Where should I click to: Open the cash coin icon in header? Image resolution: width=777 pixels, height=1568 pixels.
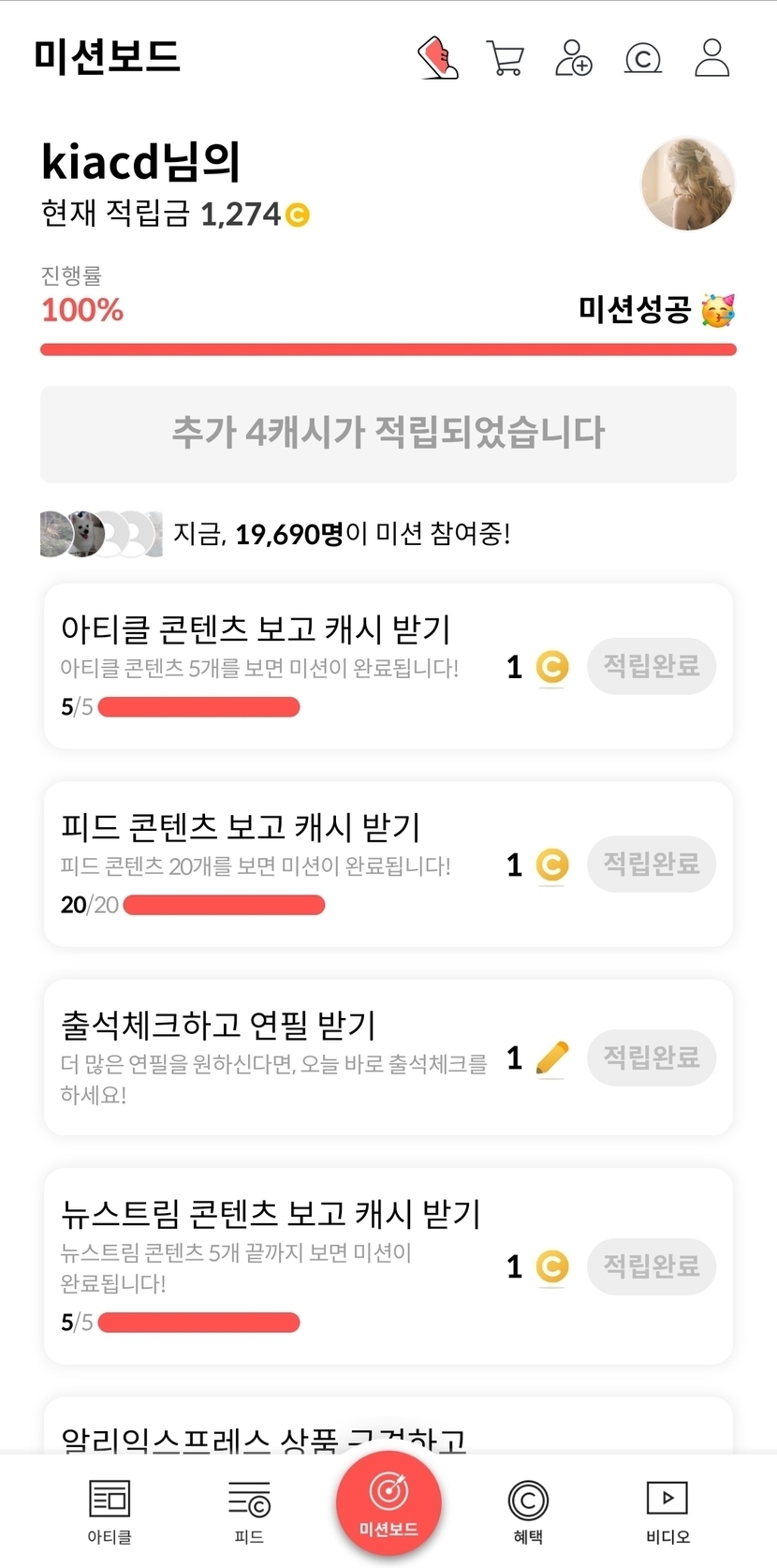coord(643,59)
